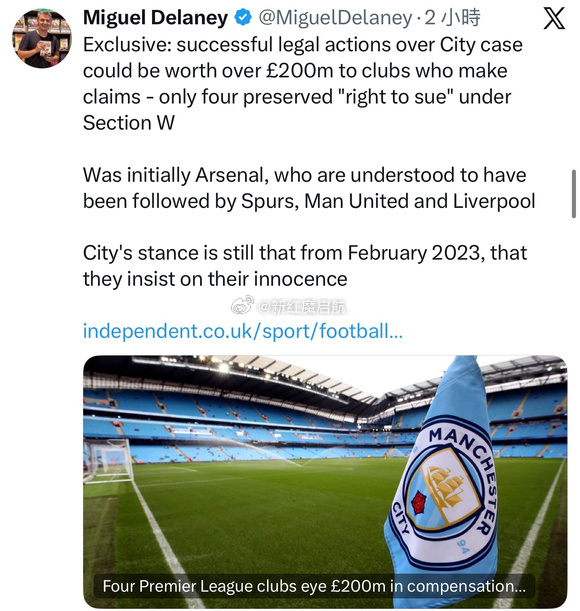Click the Exclusive legal actions tweet text
This screenshot has height=611, width=580.
(x=302, y=84)
